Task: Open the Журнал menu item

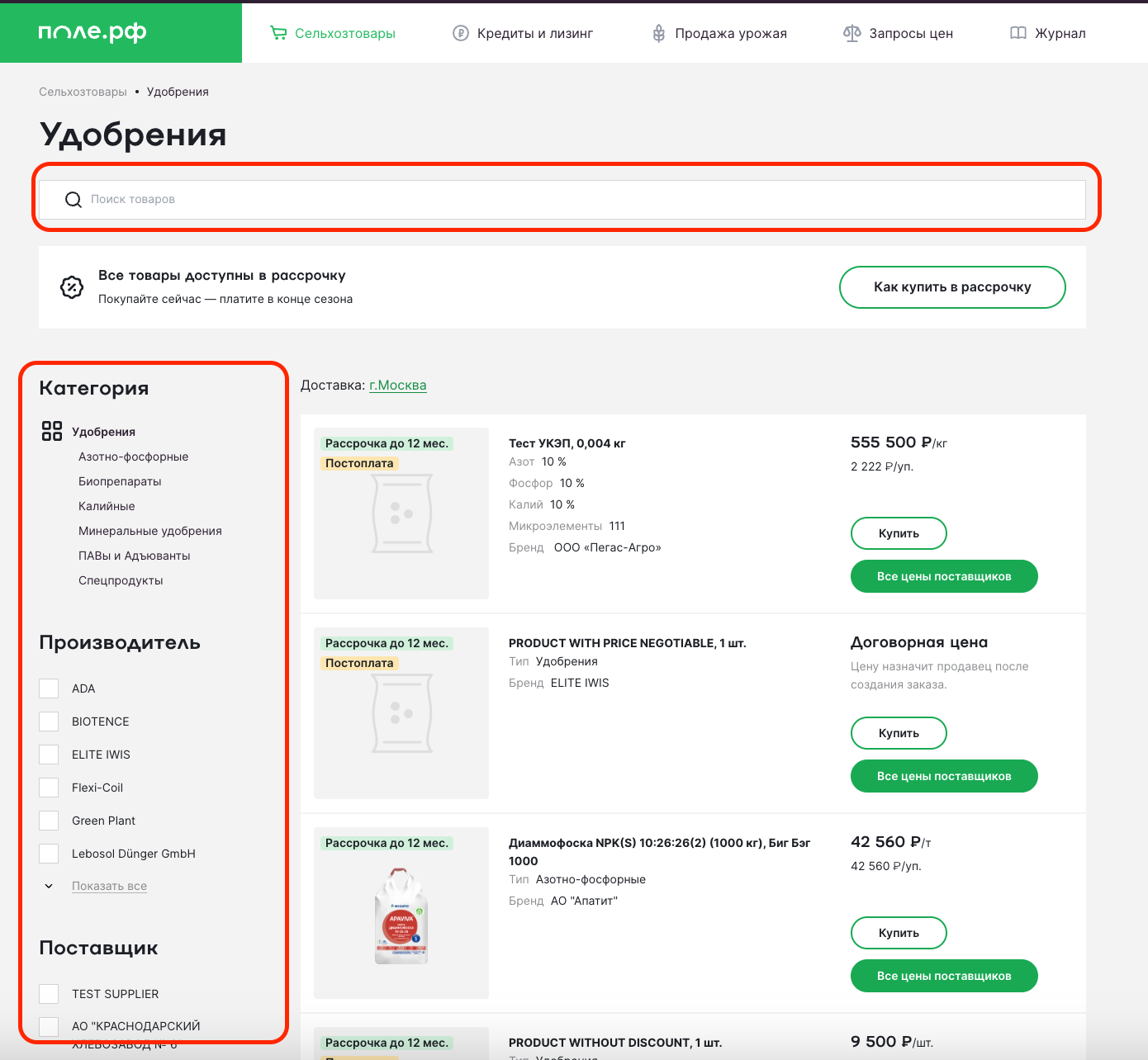Action: click(1060, 34)
